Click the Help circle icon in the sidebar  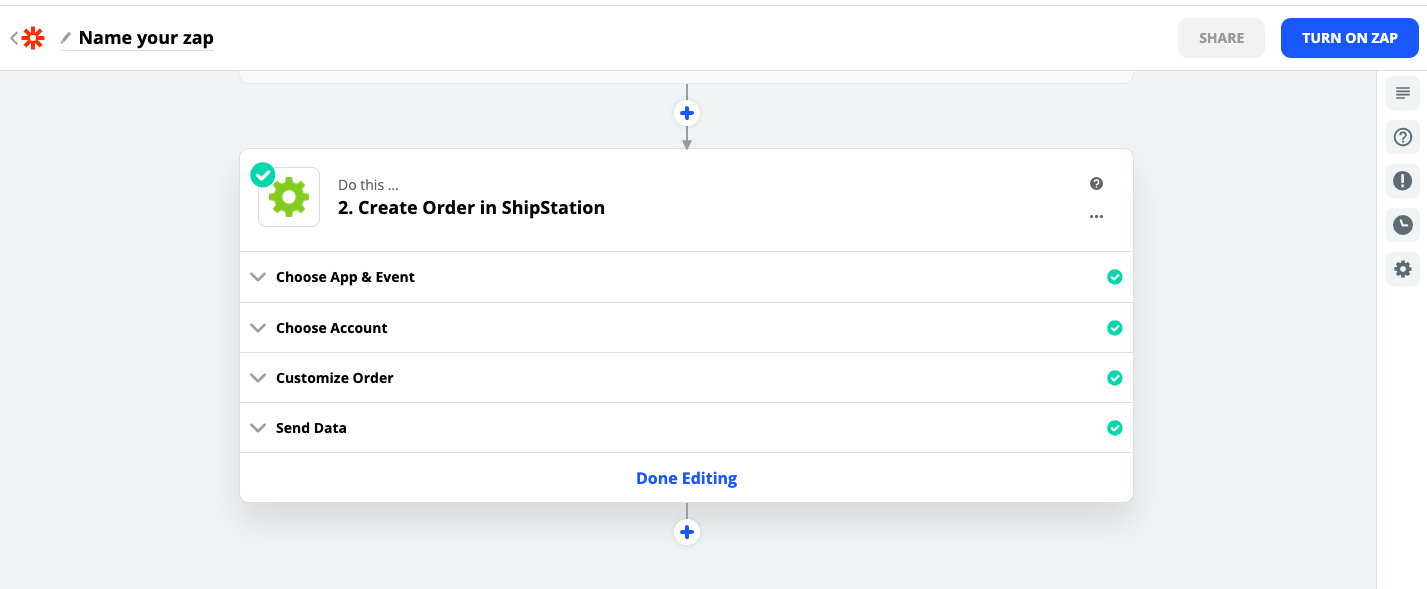coord(1402,136)
